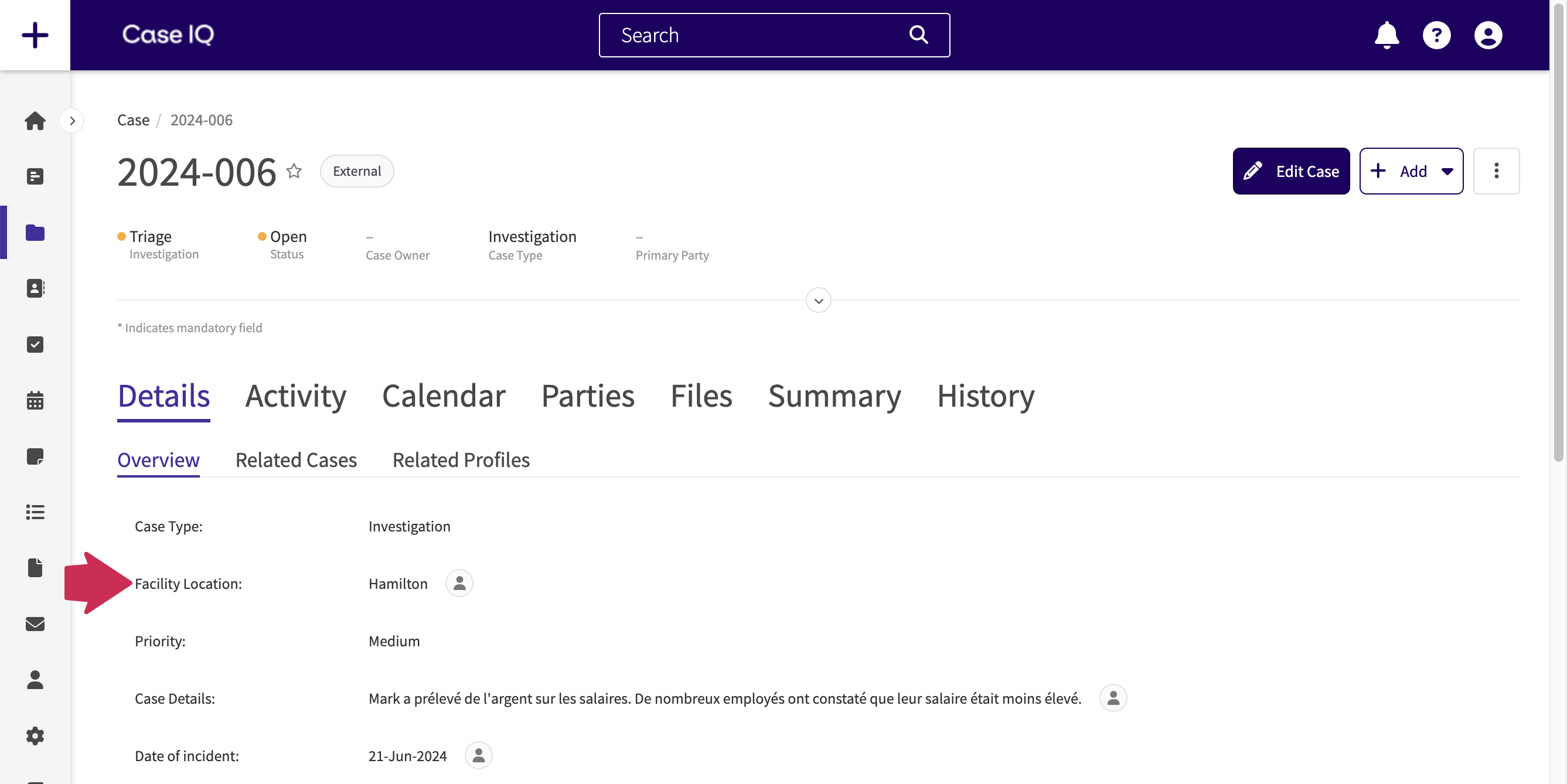This screenshot has width=1567, height=784.
Task: Click the Add plus icon button
Action: coord(1378,170)
